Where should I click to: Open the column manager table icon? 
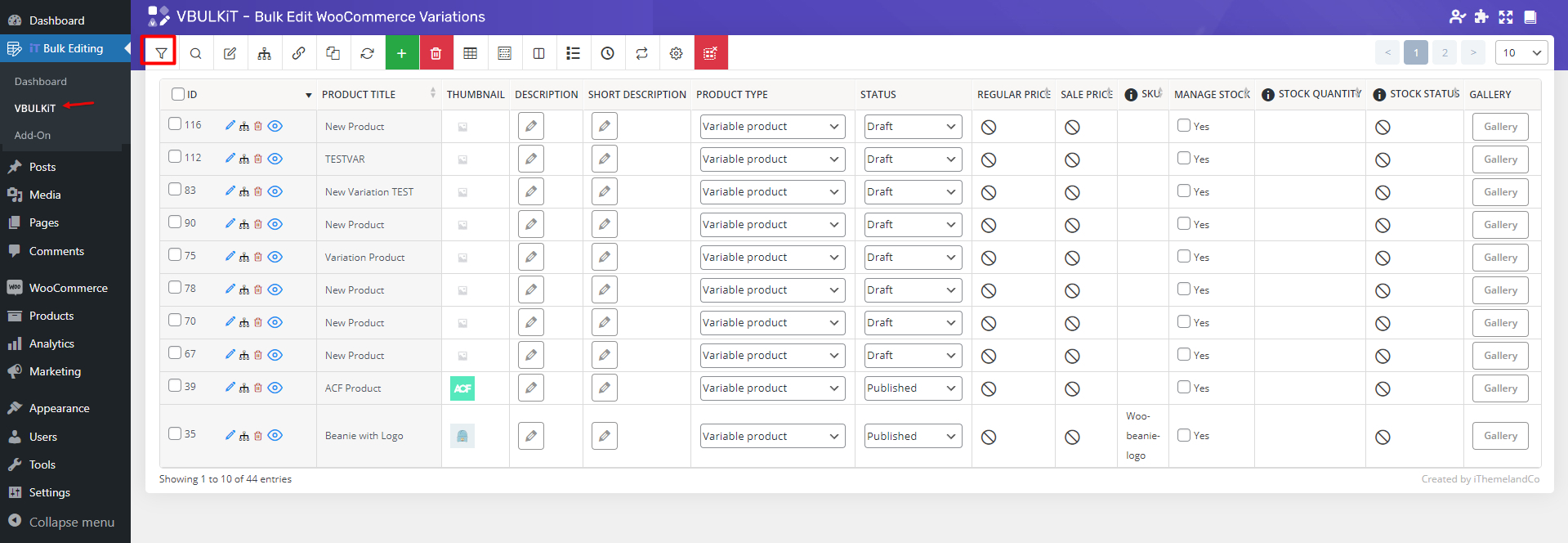point(471,53)
